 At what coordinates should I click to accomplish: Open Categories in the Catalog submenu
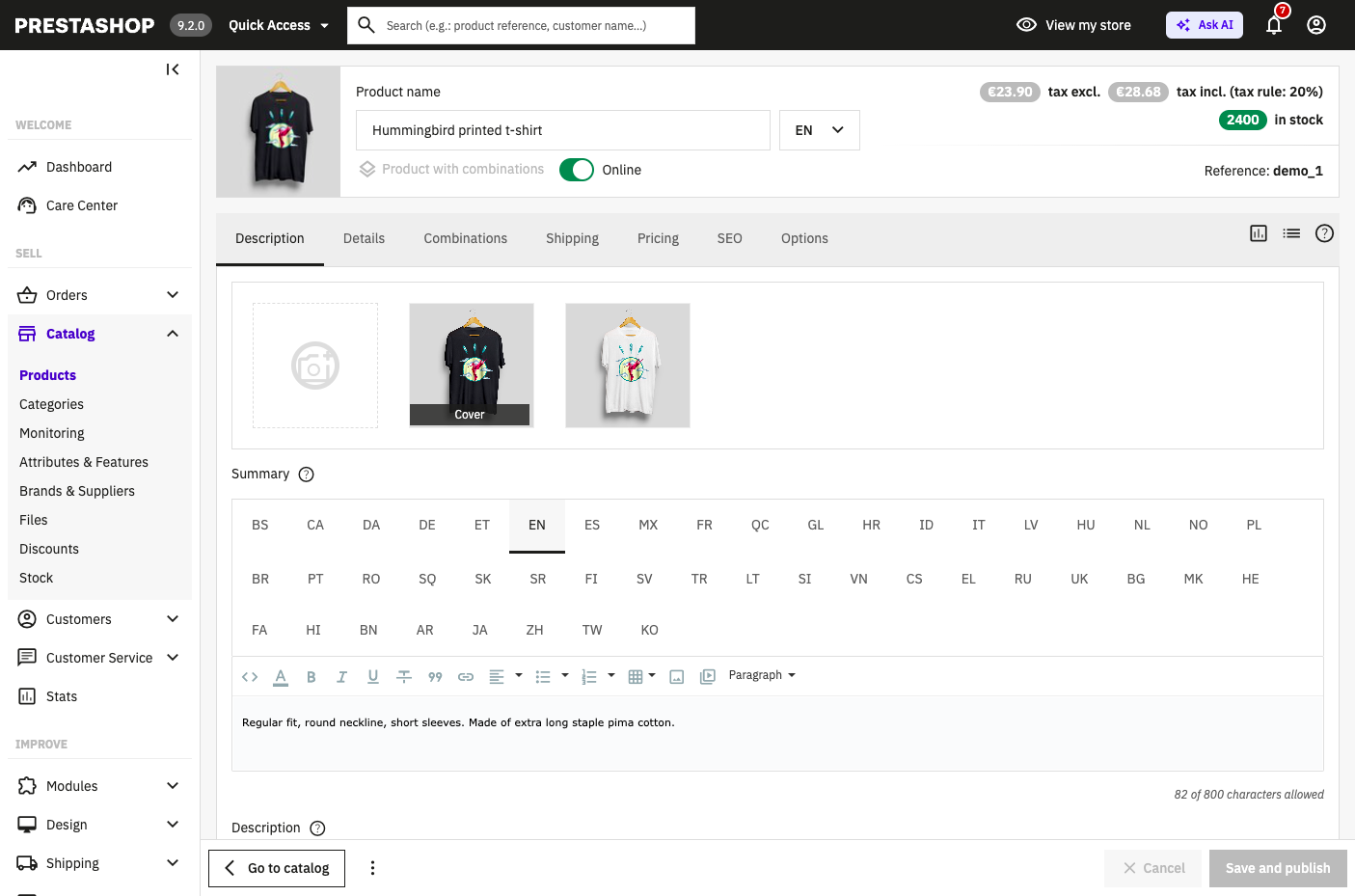pyautogui.click(x=51, y=404)
